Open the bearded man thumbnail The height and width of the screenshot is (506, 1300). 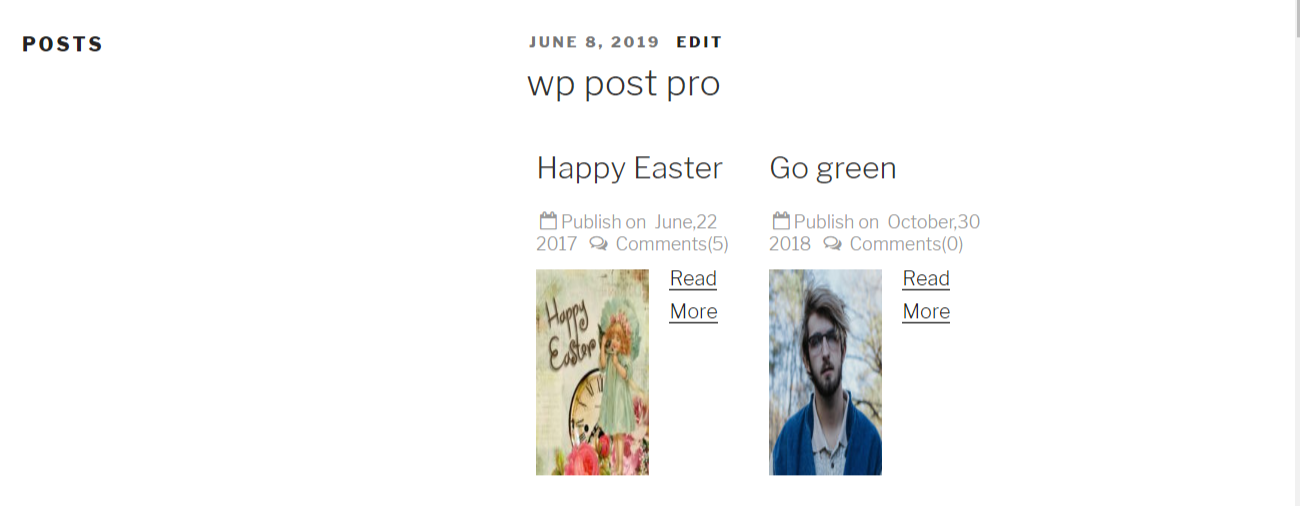click(825, 372)
